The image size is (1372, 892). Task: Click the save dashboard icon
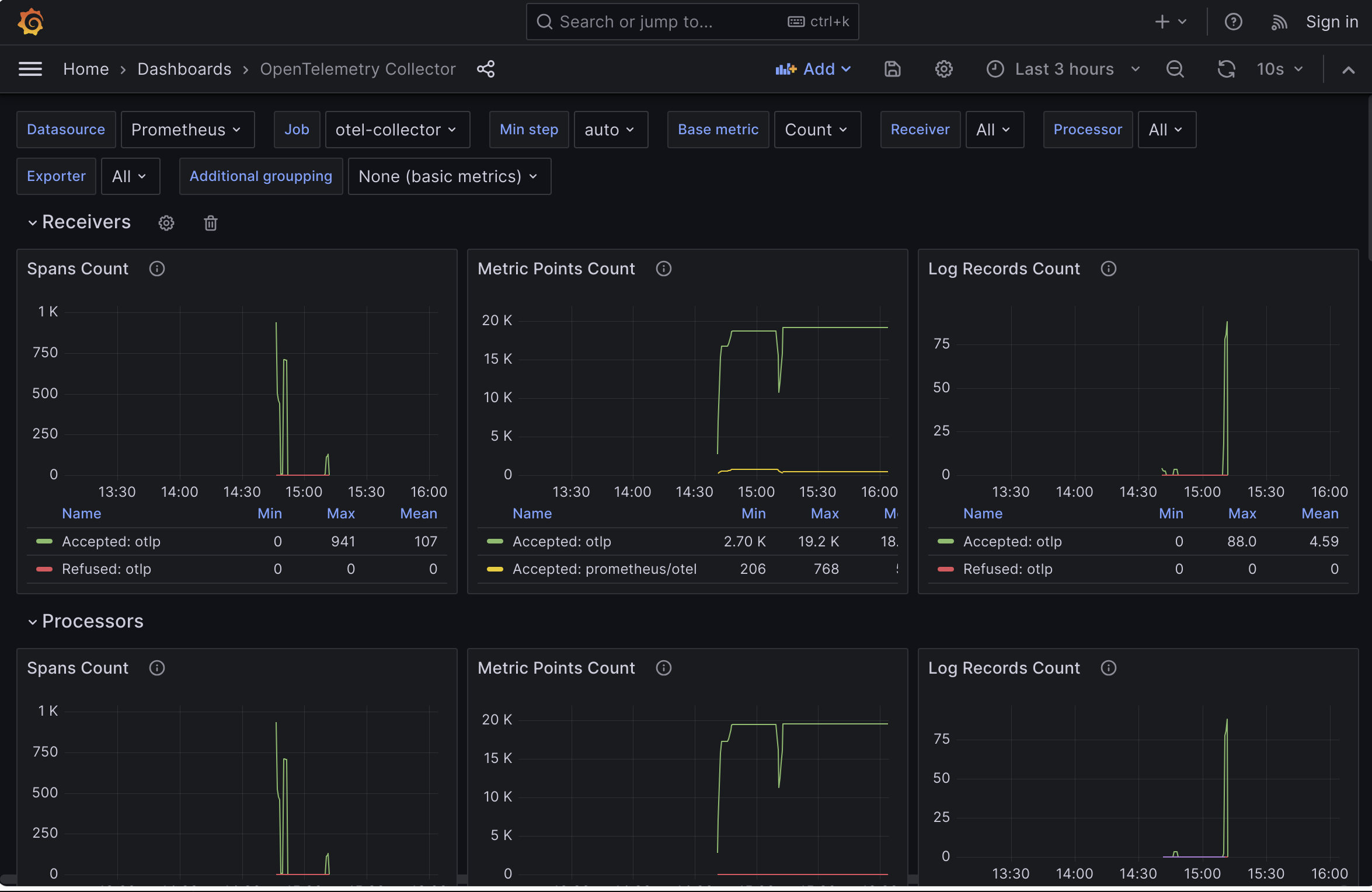(892, 69)
